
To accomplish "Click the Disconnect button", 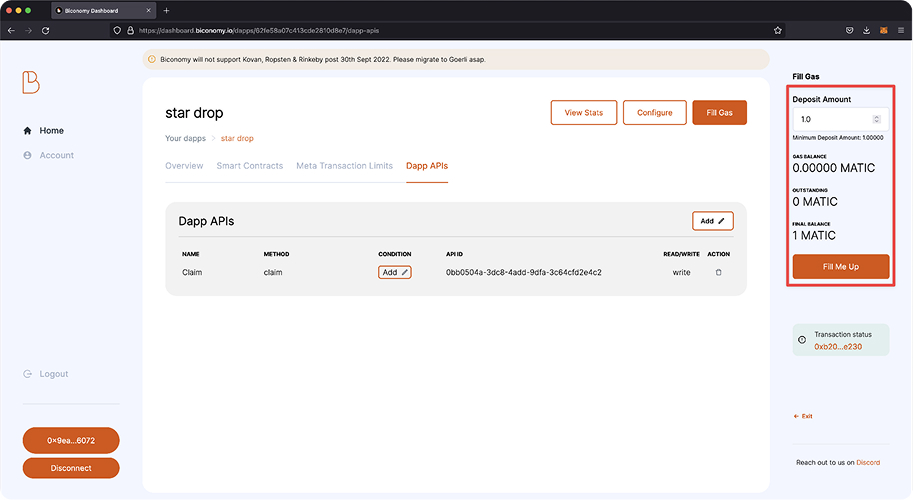I will 71,468.
